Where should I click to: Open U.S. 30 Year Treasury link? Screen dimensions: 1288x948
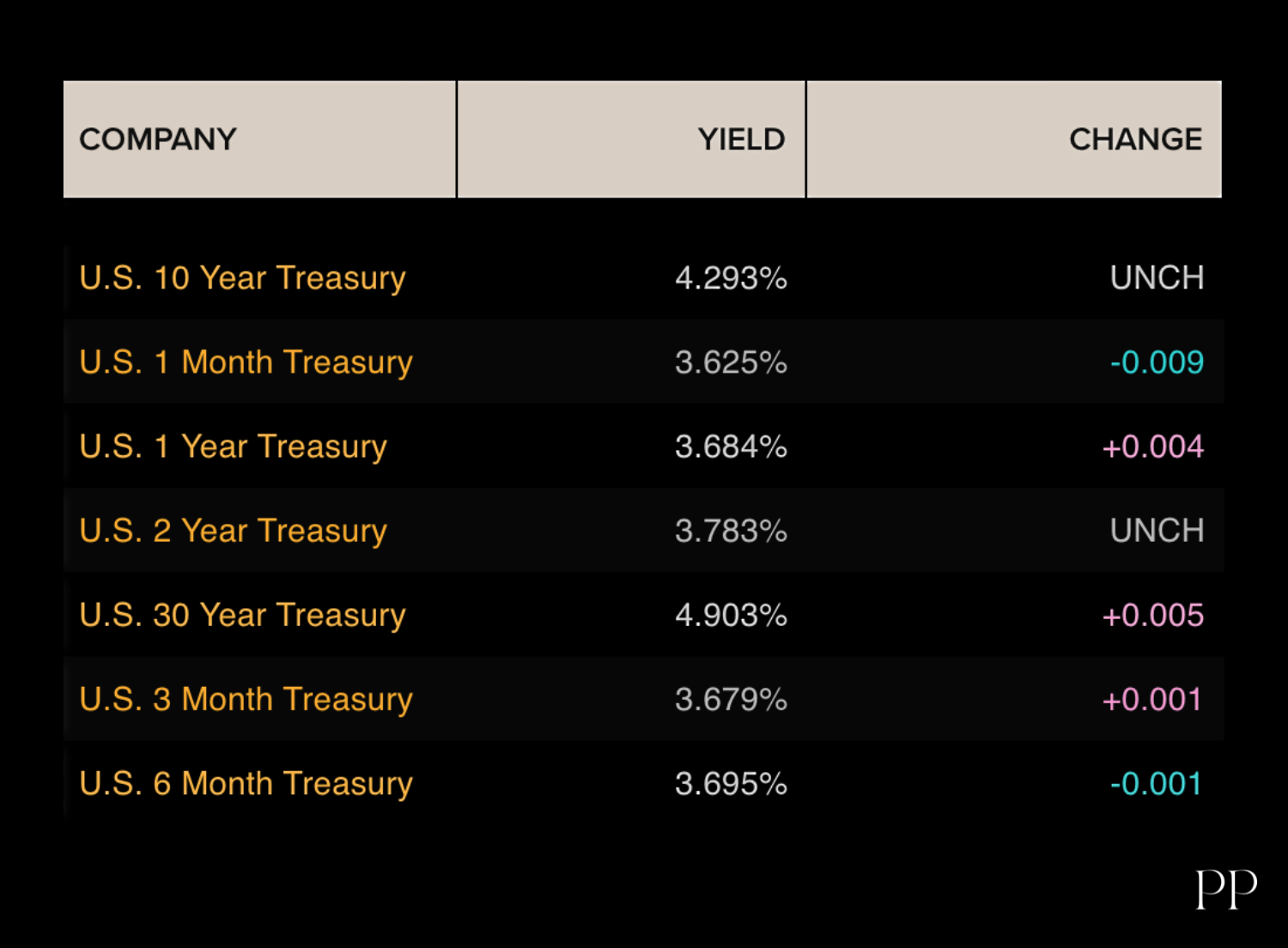point(242,615)
